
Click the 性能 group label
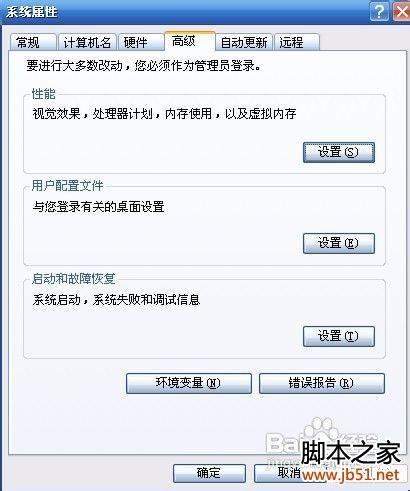tap(43, 94)
